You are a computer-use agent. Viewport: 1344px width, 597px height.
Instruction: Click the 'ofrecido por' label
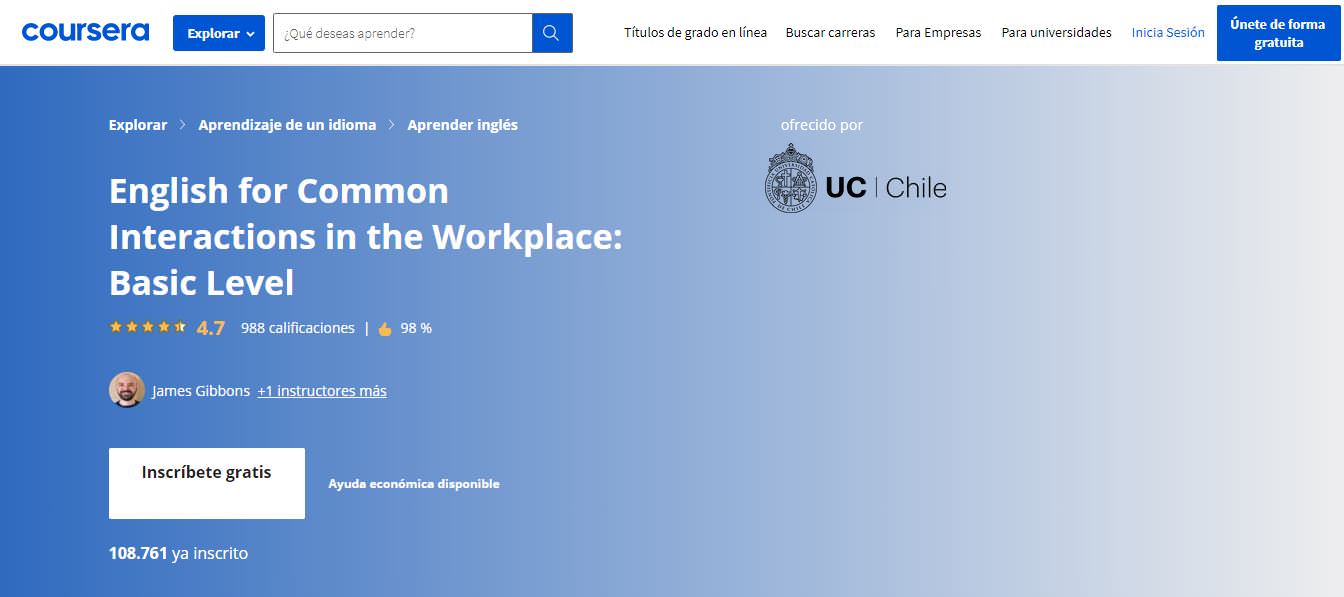click(822, 125)
